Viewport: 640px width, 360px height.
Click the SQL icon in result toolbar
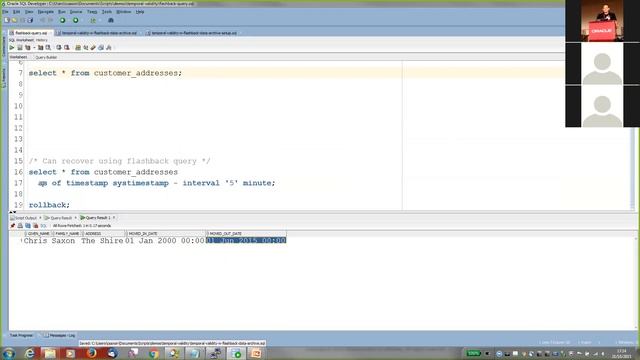[43, 225]
